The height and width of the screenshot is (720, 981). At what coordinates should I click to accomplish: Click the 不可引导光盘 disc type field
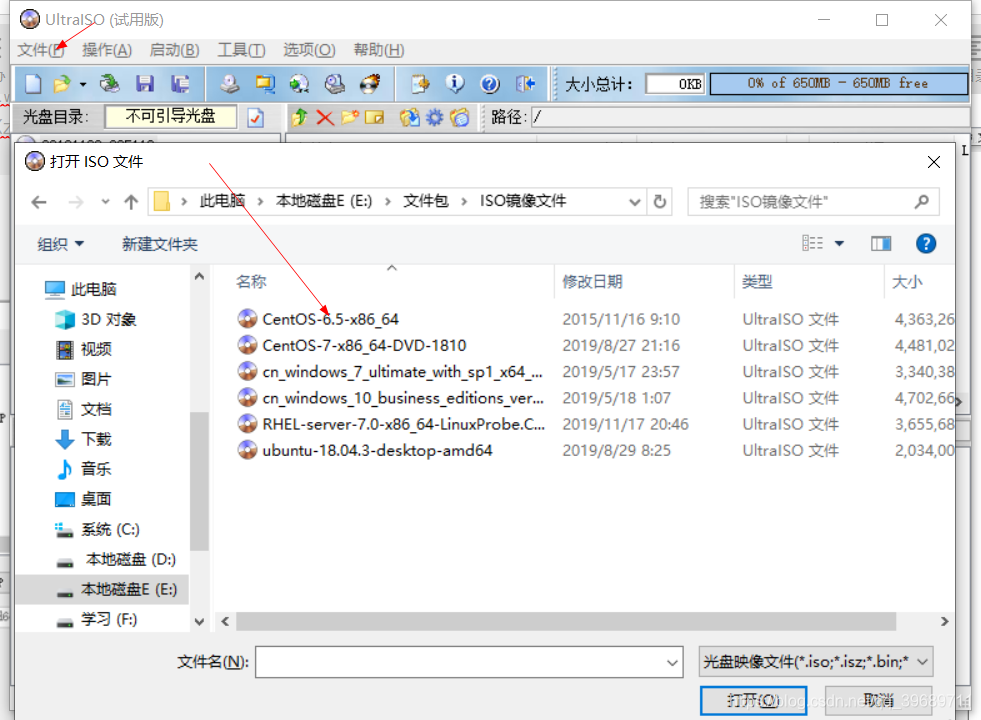[171, 116]
